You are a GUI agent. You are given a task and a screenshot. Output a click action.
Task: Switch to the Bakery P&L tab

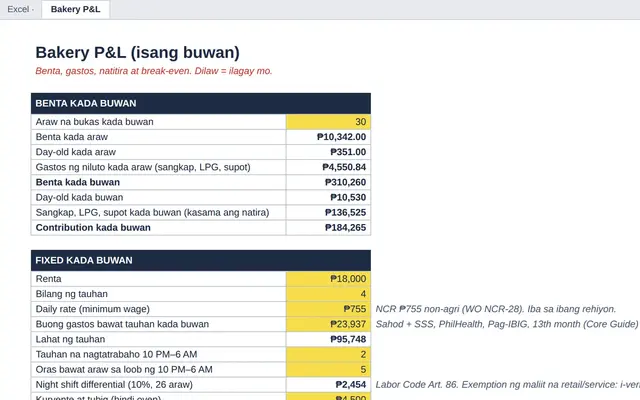[x=76, y=9]
